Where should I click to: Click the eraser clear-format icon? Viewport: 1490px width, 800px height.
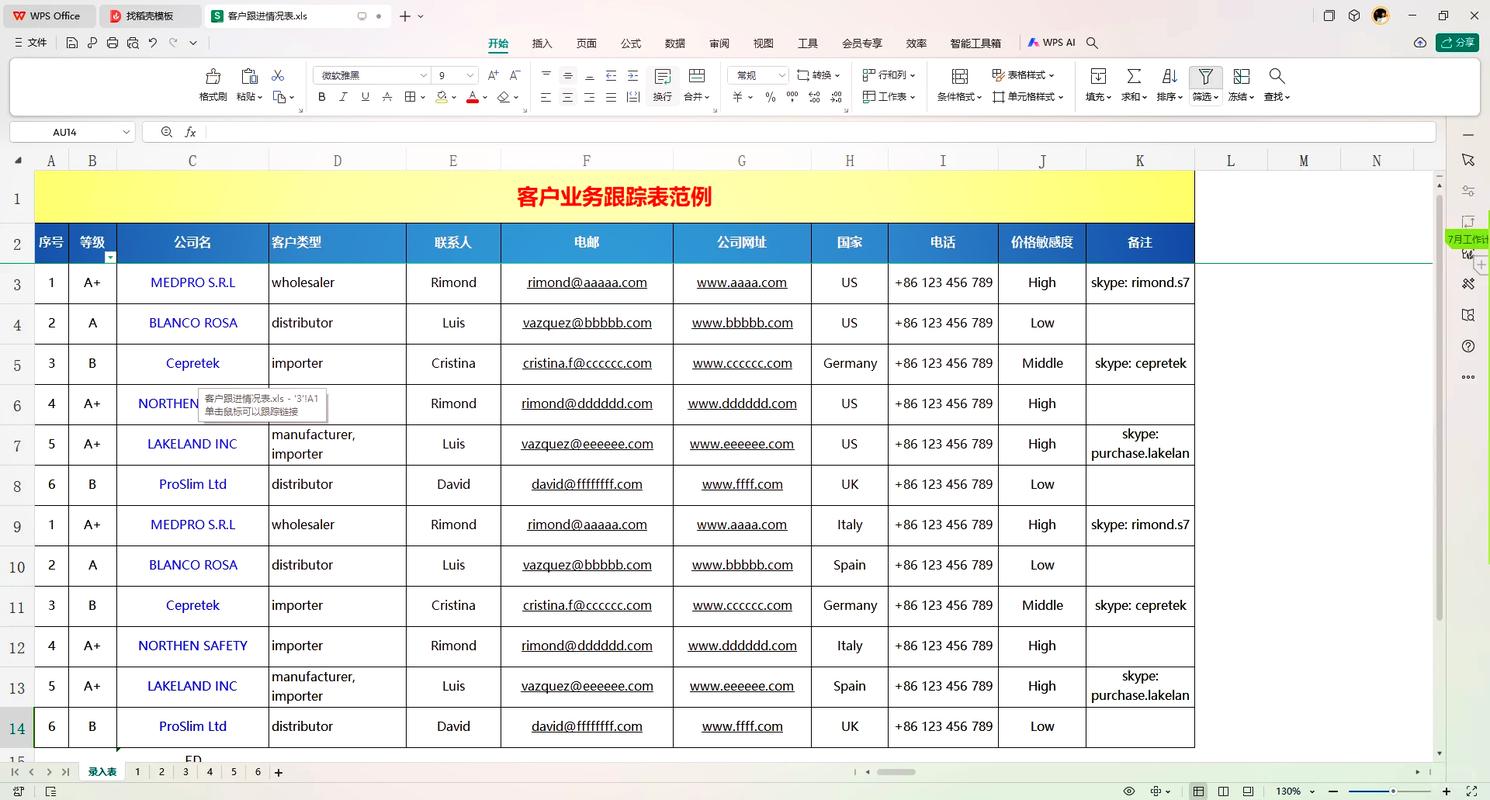(x=503, y=97)
